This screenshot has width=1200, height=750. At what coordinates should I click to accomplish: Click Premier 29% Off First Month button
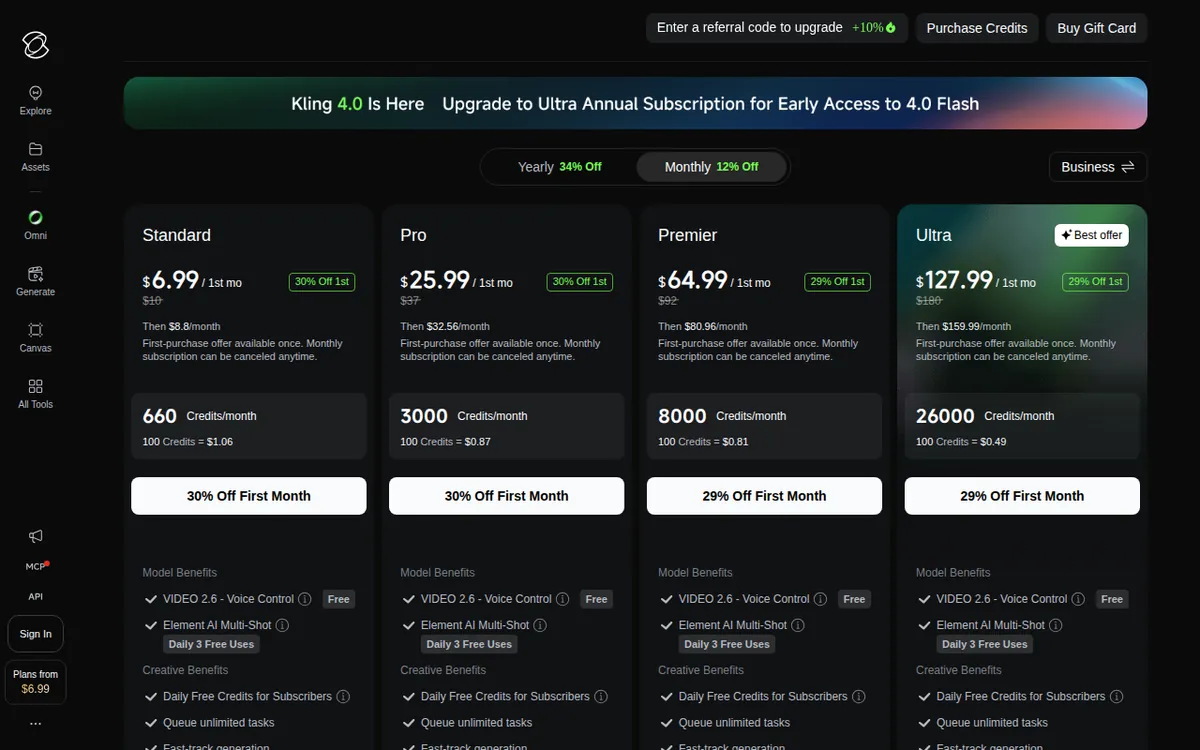[765, 496]
